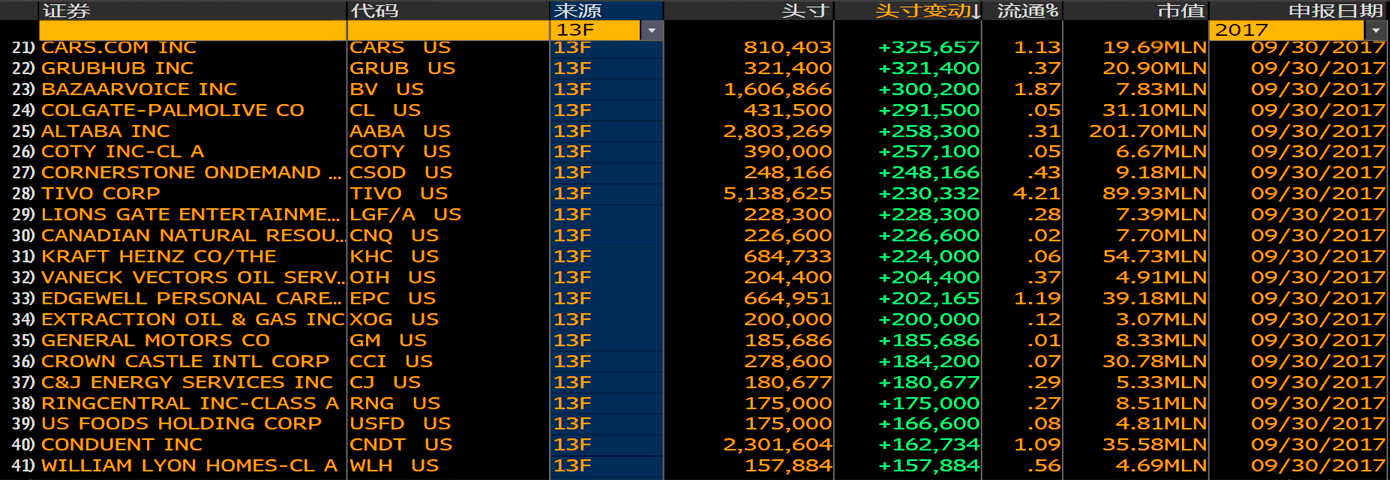Click ticker CARS US
Screen dimensions: 1390x480
click(x=400, y=47)
